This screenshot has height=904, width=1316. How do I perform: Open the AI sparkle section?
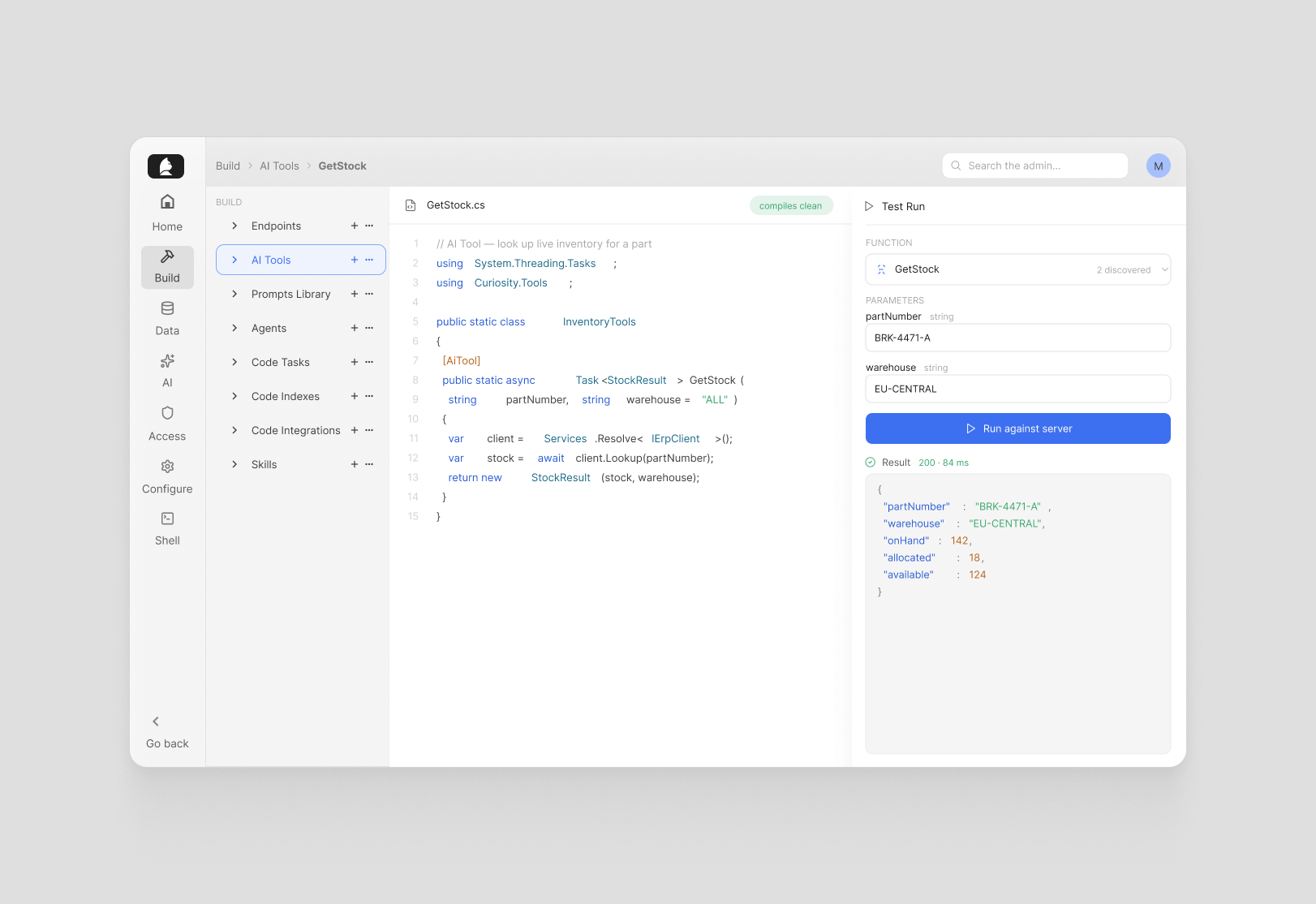click(x=167, y=371)
